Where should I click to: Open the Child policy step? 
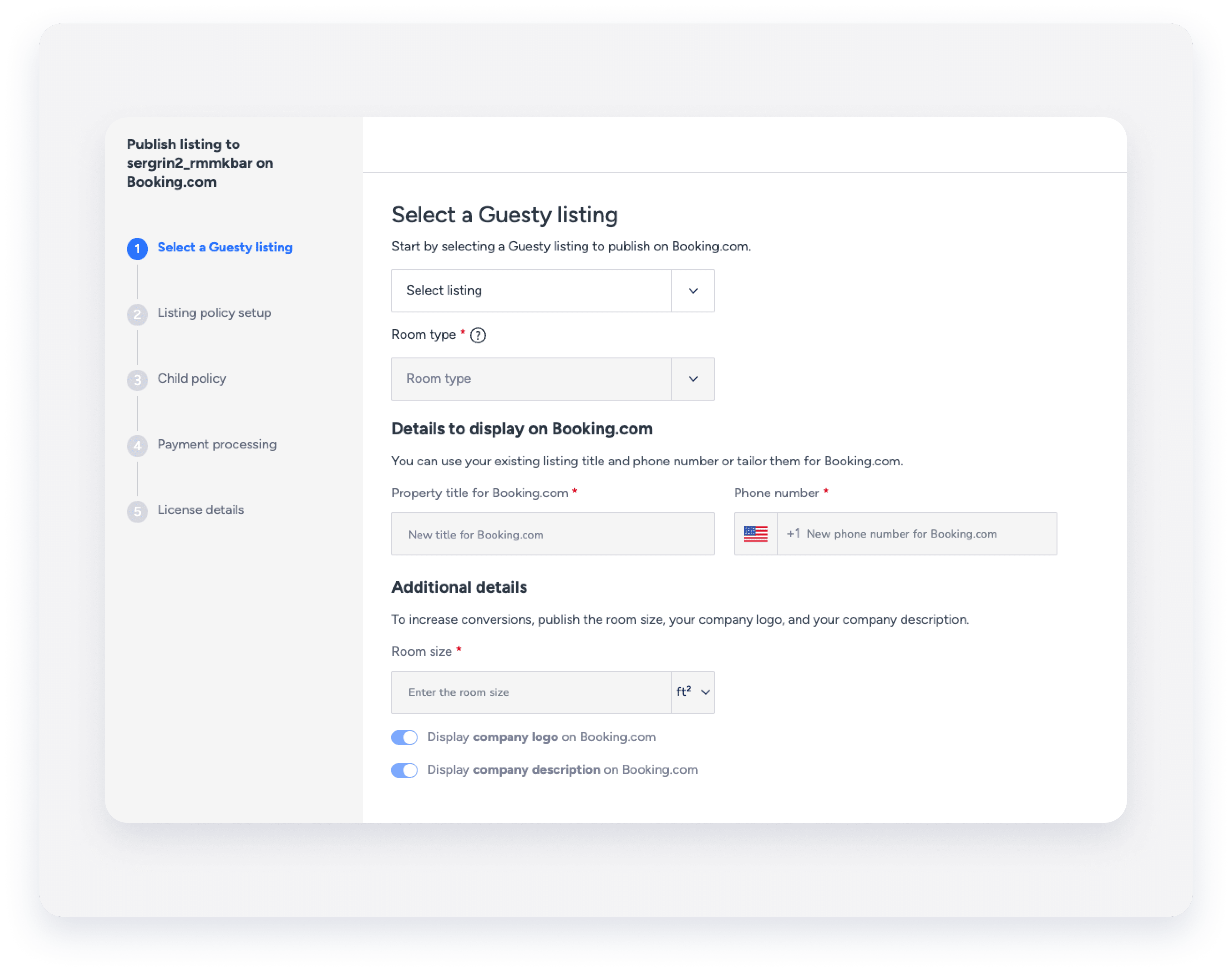point(192,378)
